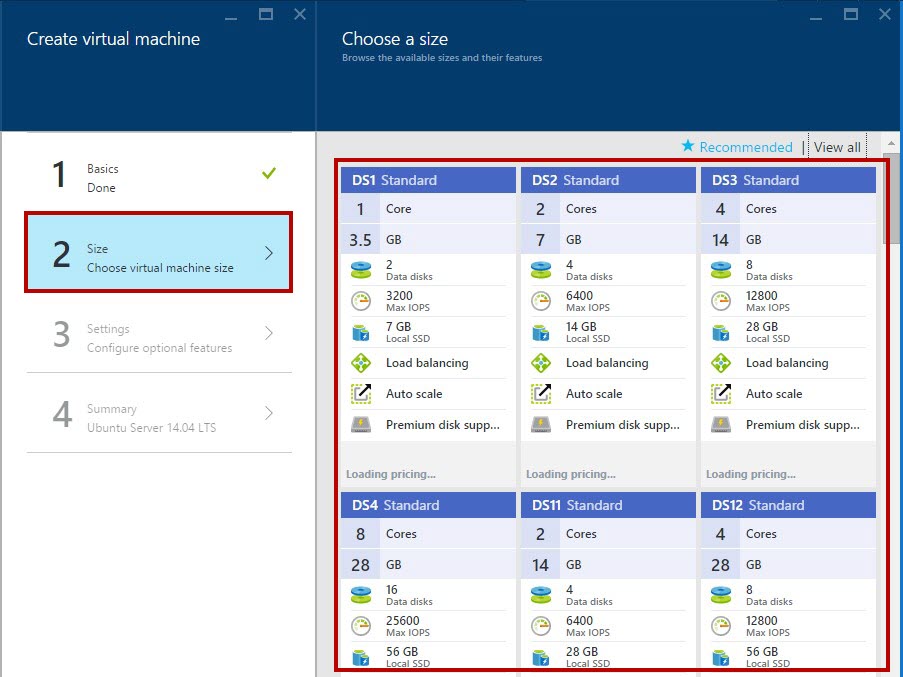The height and width of the screenshot is (677, 903).
Task: Open step 1 Basics
Action: tap(159, 175)
